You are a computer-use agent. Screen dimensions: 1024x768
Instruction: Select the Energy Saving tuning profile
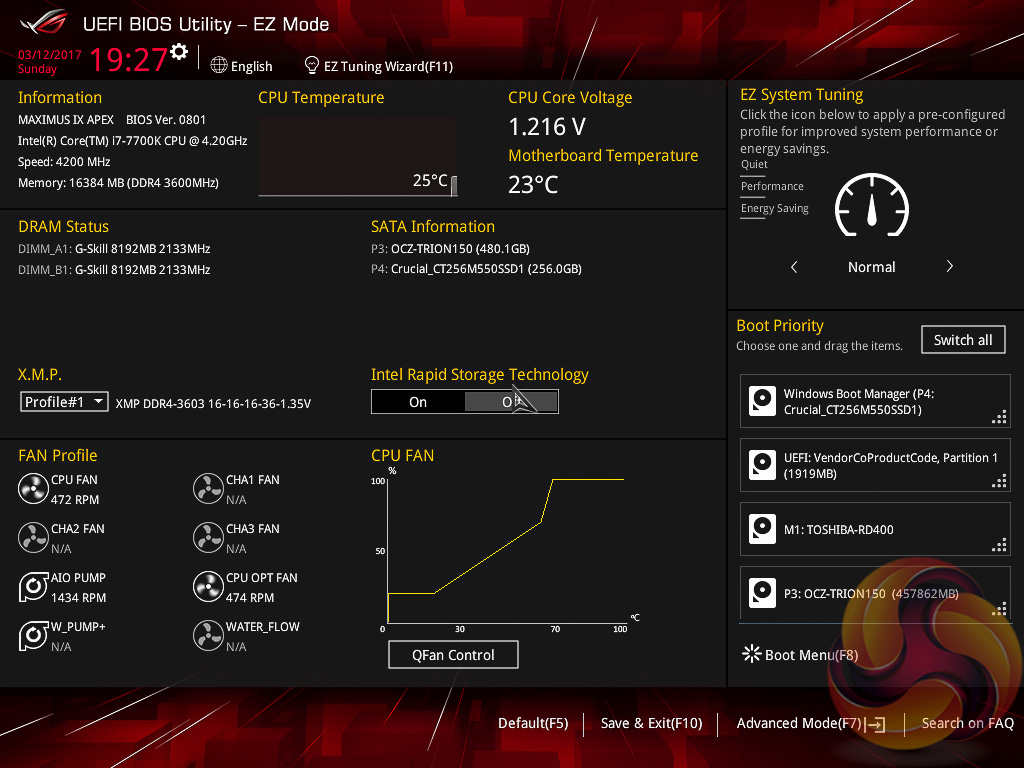click(775, 209)
